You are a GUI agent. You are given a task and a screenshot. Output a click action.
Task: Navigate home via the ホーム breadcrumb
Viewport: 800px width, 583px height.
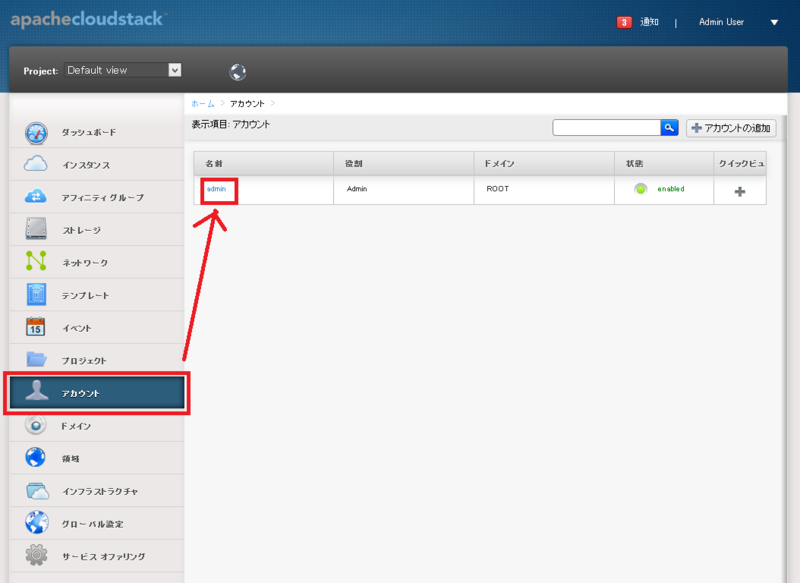[x=201, y=102]
